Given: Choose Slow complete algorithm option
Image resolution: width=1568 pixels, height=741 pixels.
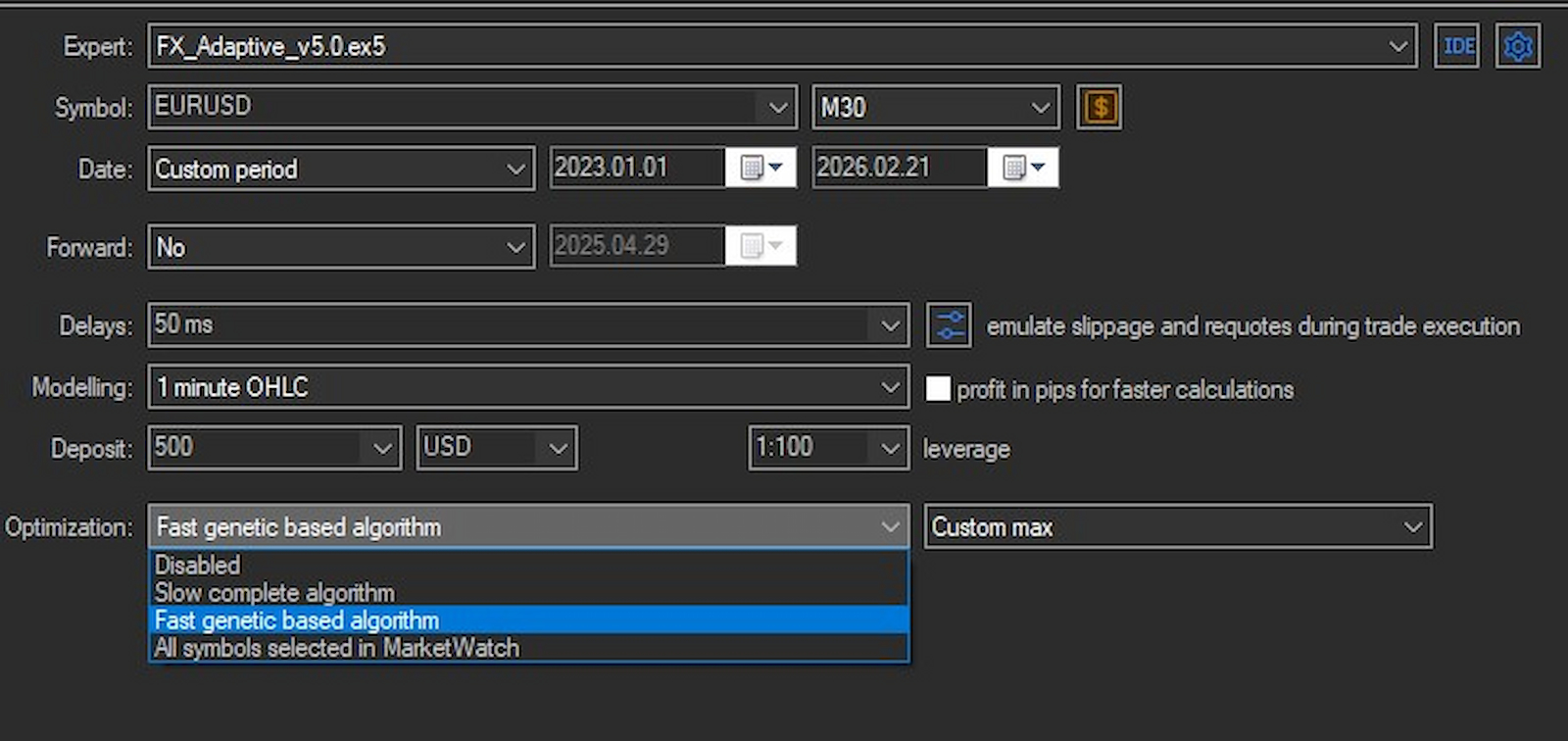Looking at the screenshot, I should (528, 592).
